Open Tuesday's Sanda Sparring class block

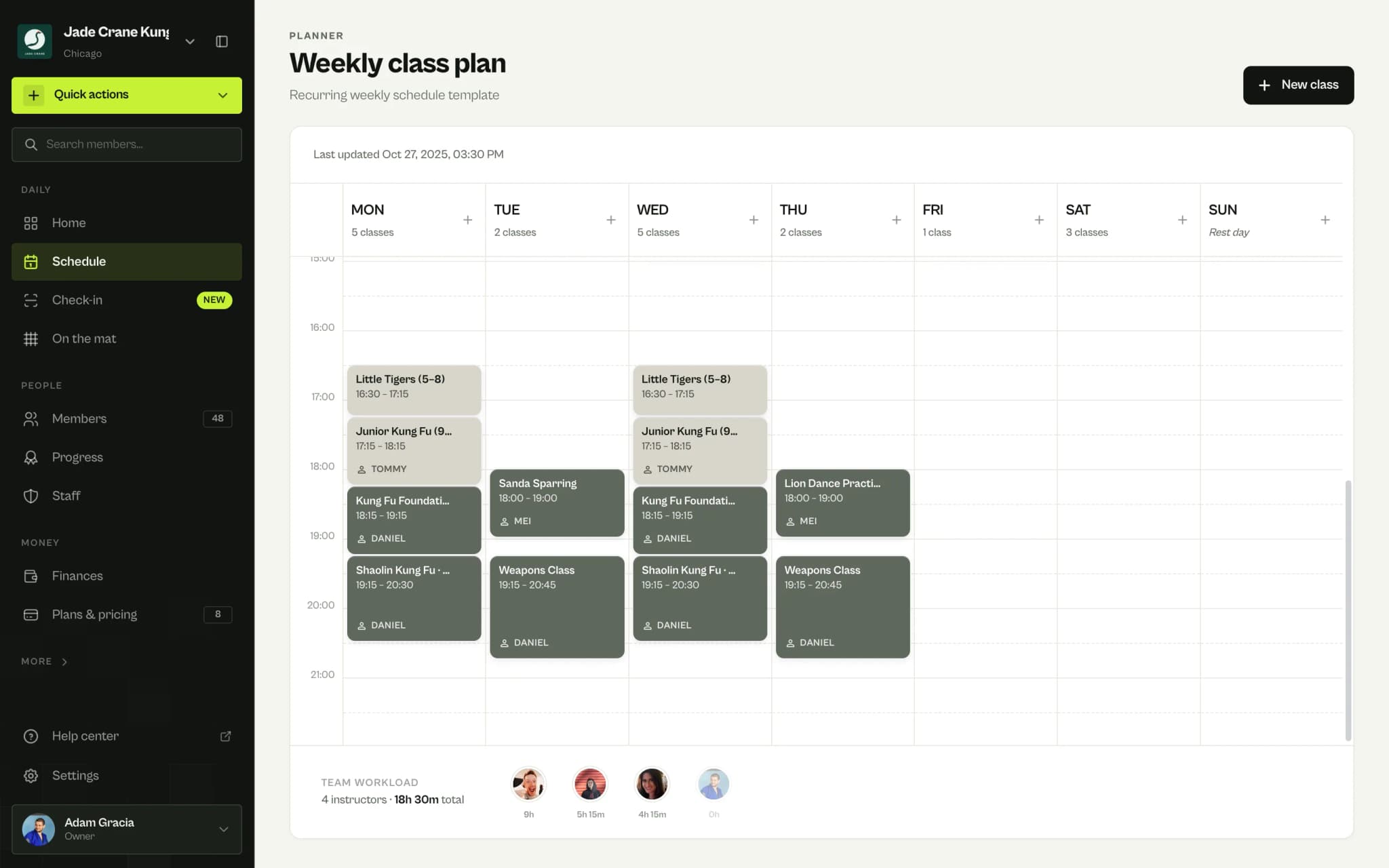pyautogui.click(x=557, y=502)
